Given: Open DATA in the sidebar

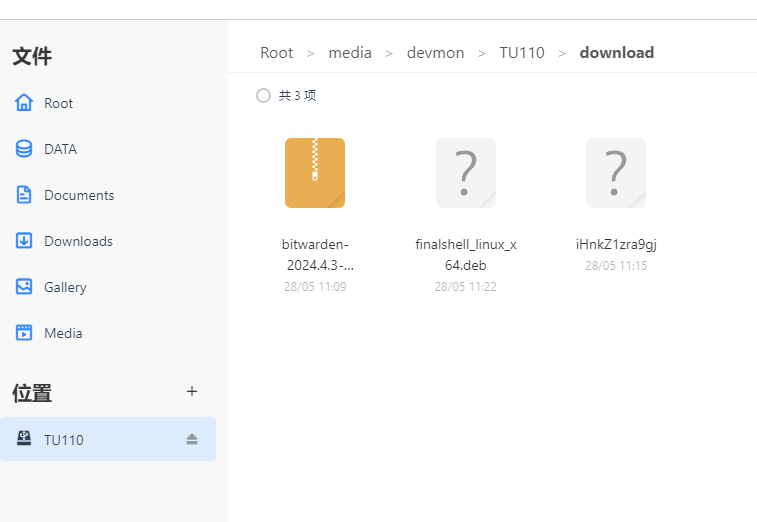Looking at the screenshot, I should pyautogui.click(x=60, y=149).
